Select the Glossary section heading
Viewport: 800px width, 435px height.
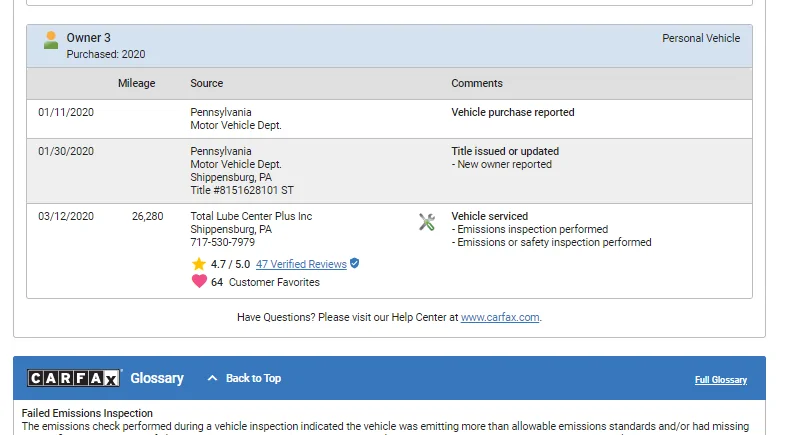pyautogui.click(x=157, y=378)
